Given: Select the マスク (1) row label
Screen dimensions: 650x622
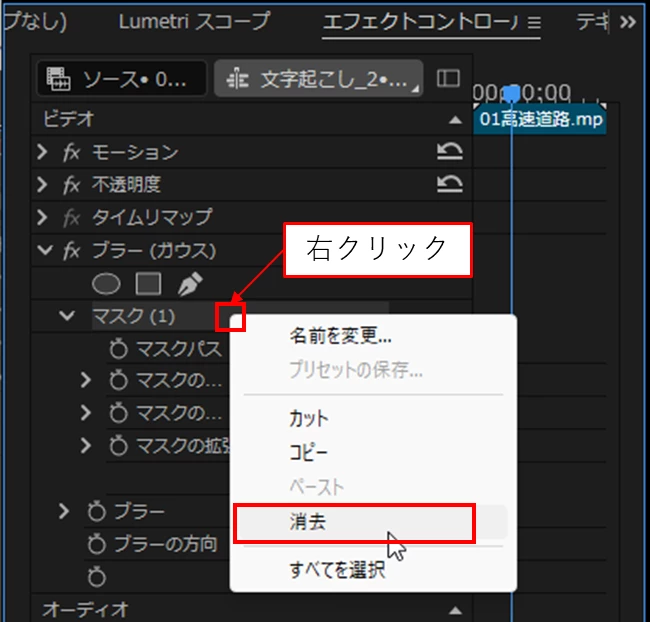Looking at the screenshot, I should 133,316.
